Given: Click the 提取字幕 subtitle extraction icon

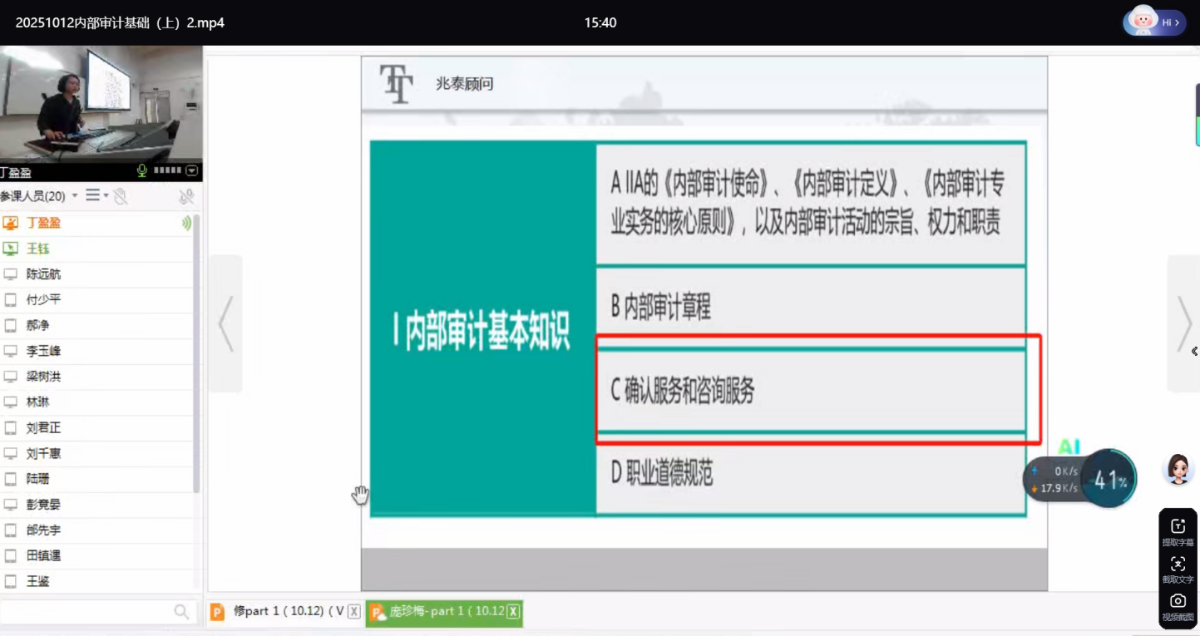Looking at the screenshot, I should pos(1177,528).
